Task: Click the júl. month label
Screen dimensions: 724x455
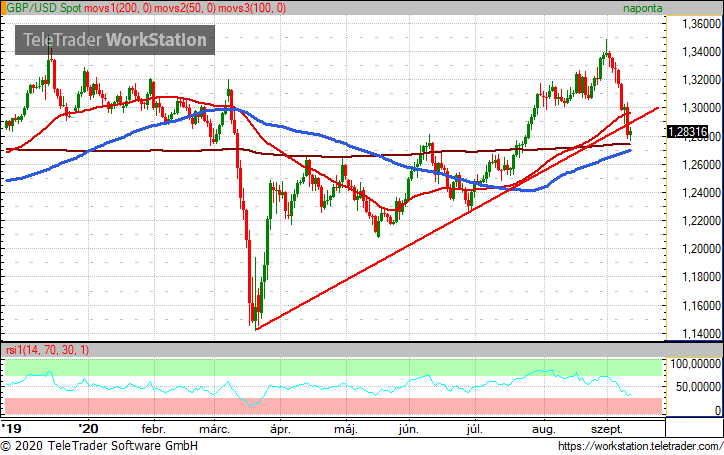Action: coord(474,430)
